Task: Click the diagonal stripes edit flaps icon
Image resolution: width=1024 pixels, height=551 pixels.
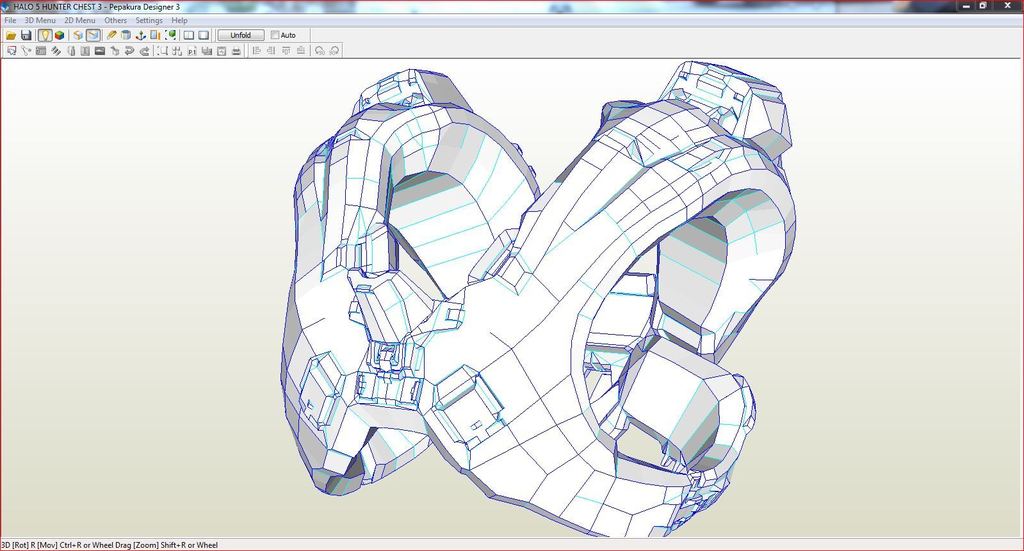Action: click(56, 51)
